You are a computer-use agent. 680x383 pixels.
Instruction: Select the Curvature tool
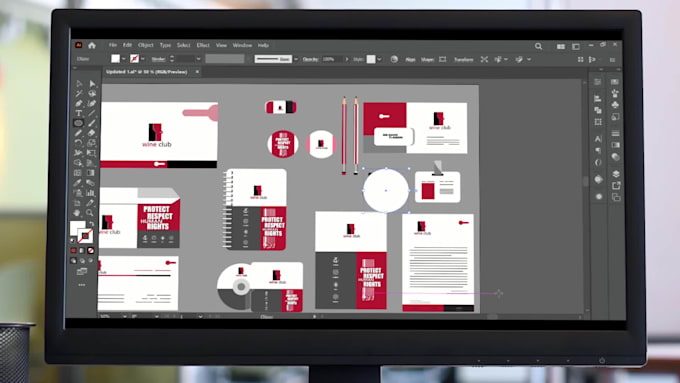tap(92, 103)
